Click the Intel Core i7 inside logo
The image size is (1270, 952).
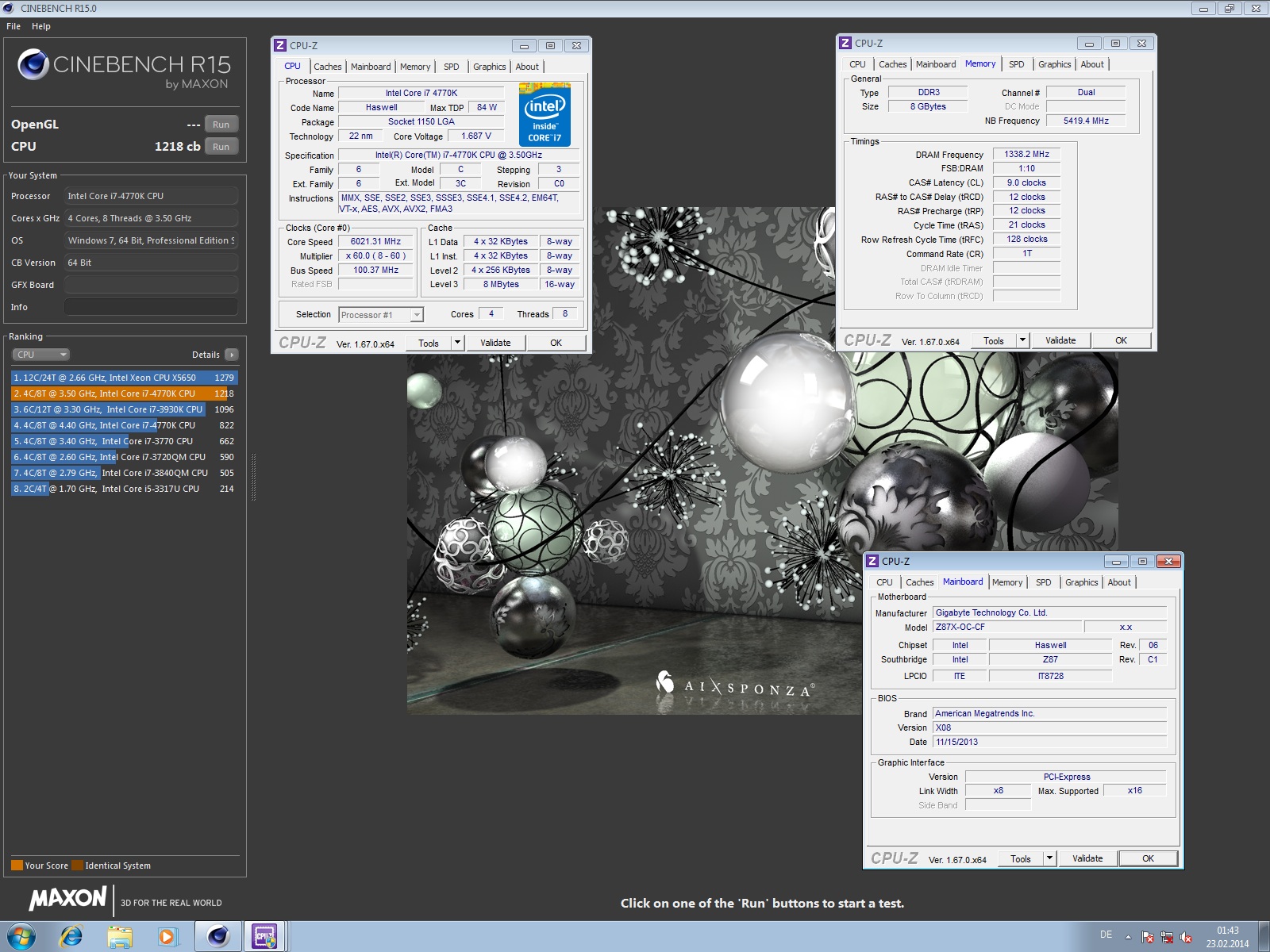545,114
